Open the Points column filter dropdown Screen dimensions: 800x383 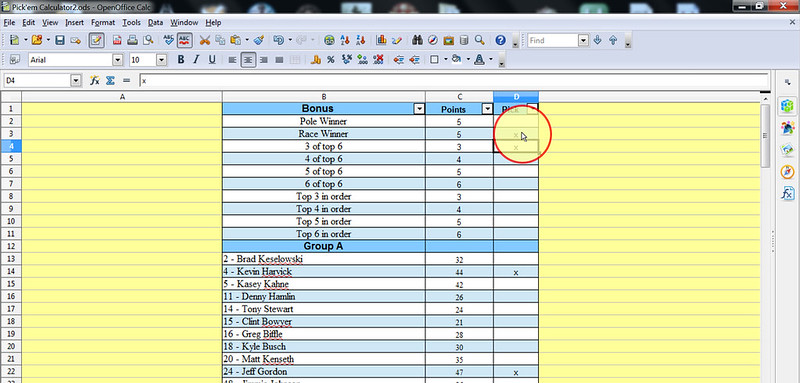[x=487, y=109]
